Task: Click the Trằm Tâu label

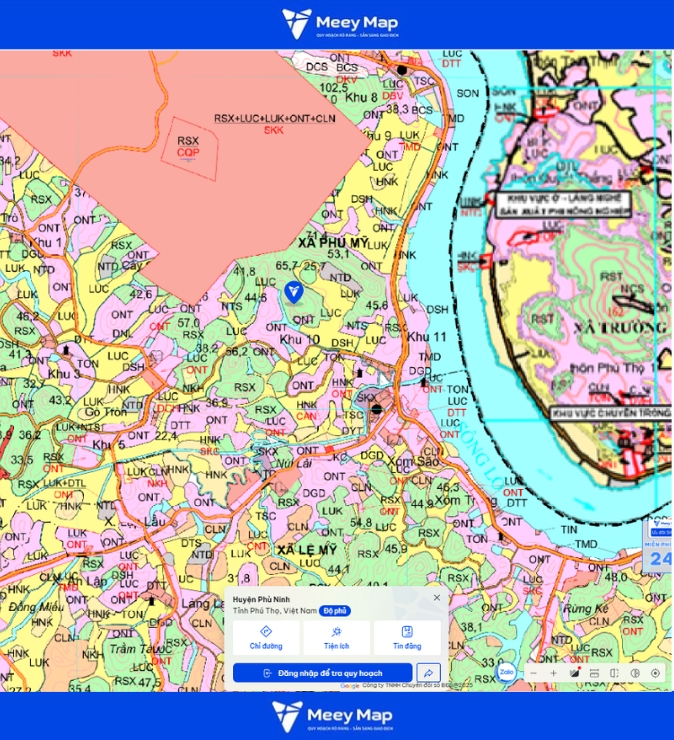Action: click(x=136, y=649)
